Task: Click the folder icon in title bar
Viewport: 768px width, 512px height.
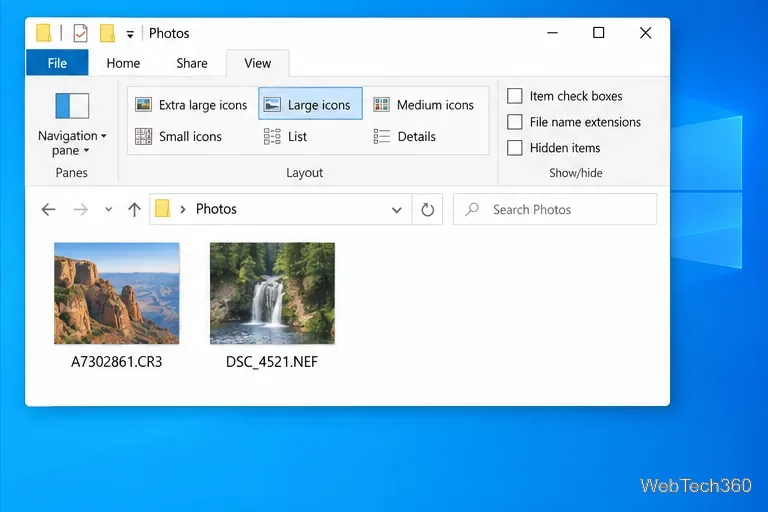Action: pos(44,32)
